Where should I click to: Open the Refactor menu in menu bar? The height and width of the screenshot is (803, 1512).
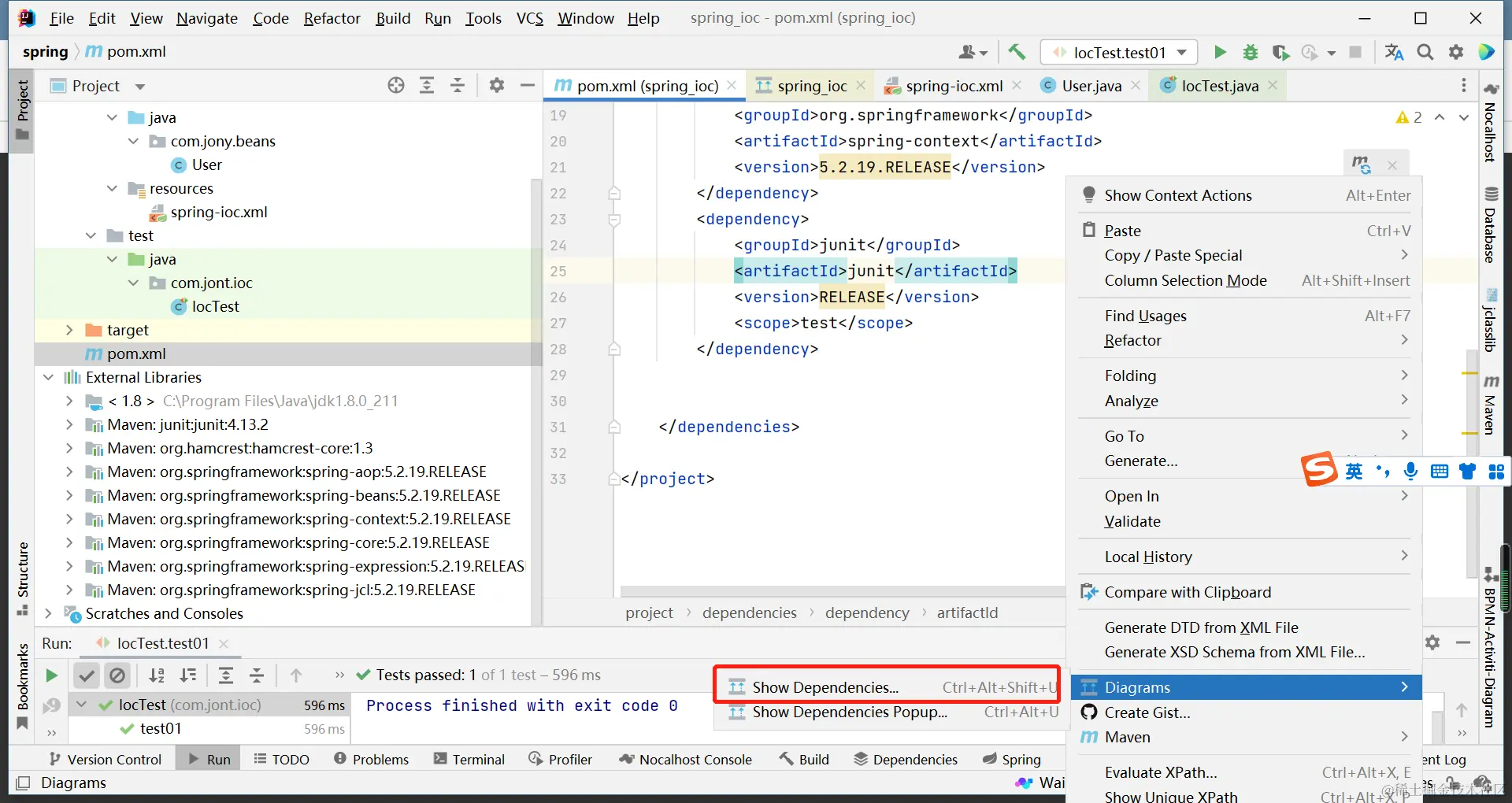332,18
